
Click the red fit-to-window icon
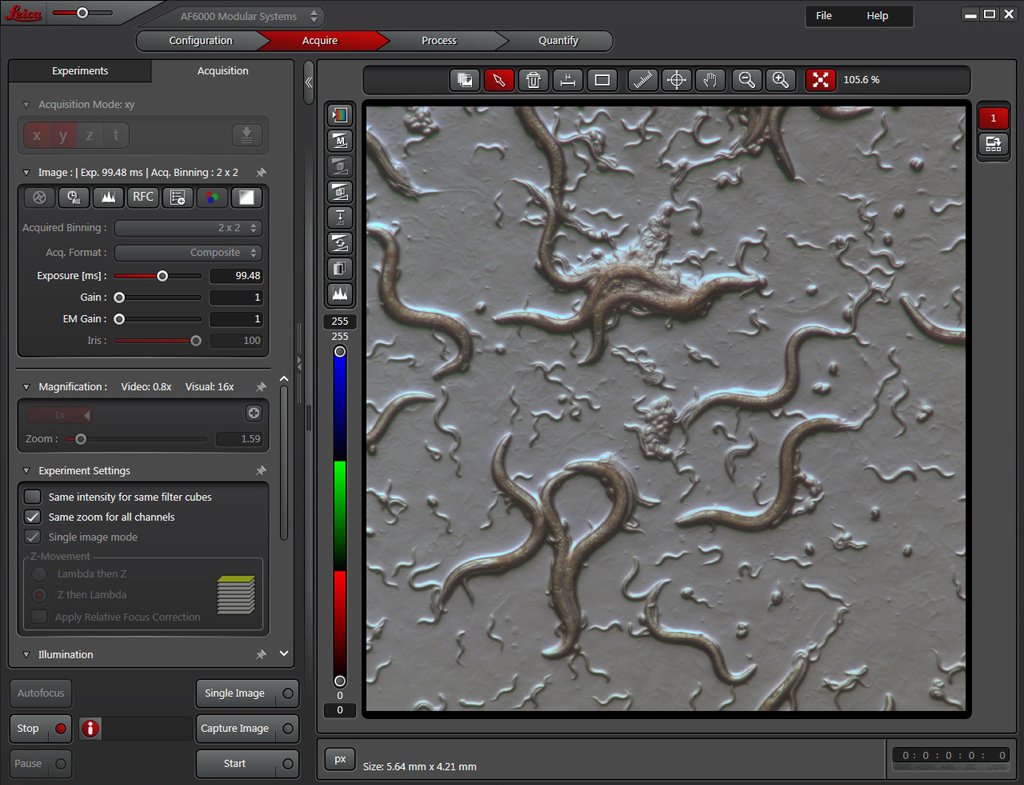coord(820,80)
